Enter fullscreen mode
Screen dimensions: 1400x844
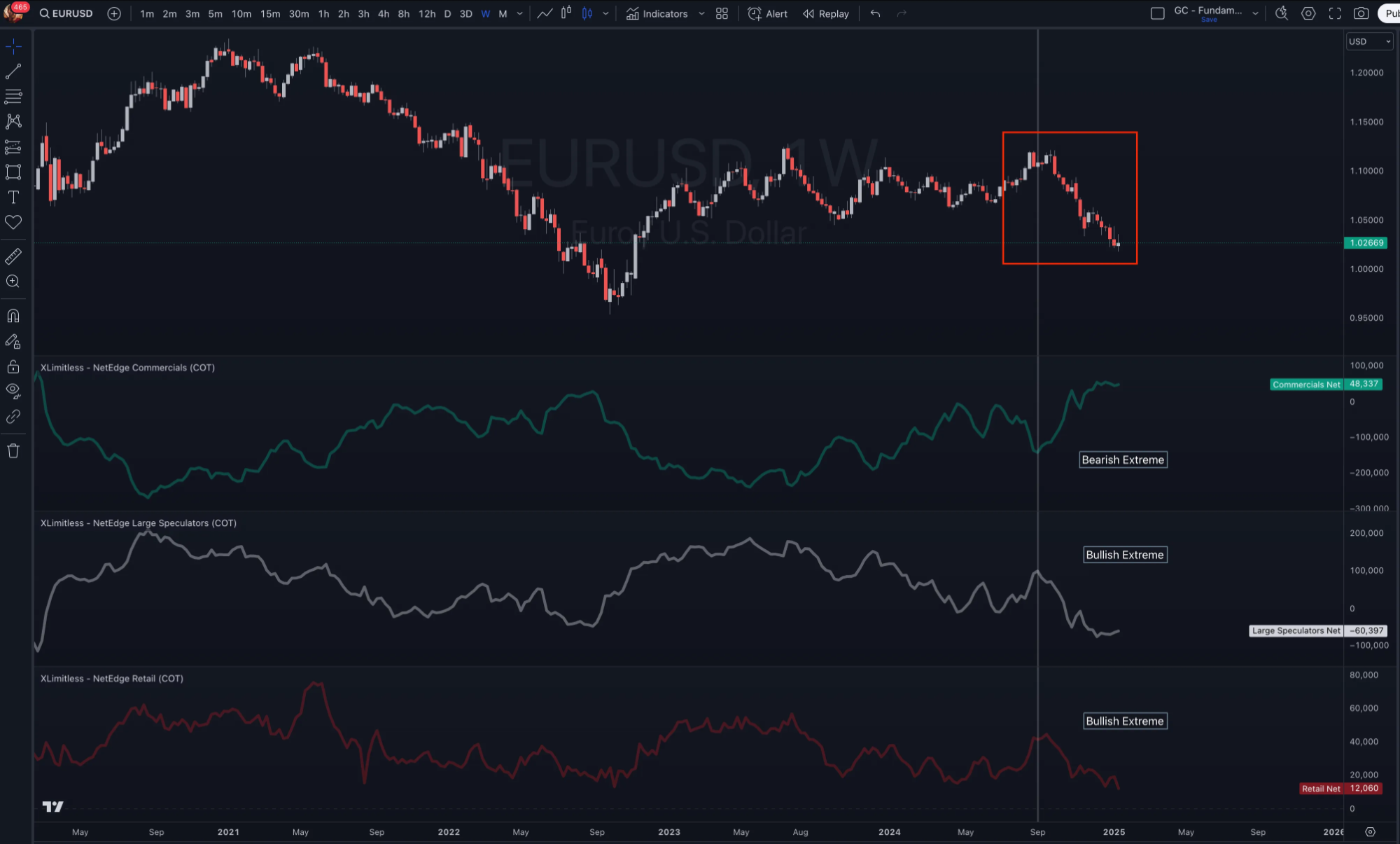[1335, 13]
